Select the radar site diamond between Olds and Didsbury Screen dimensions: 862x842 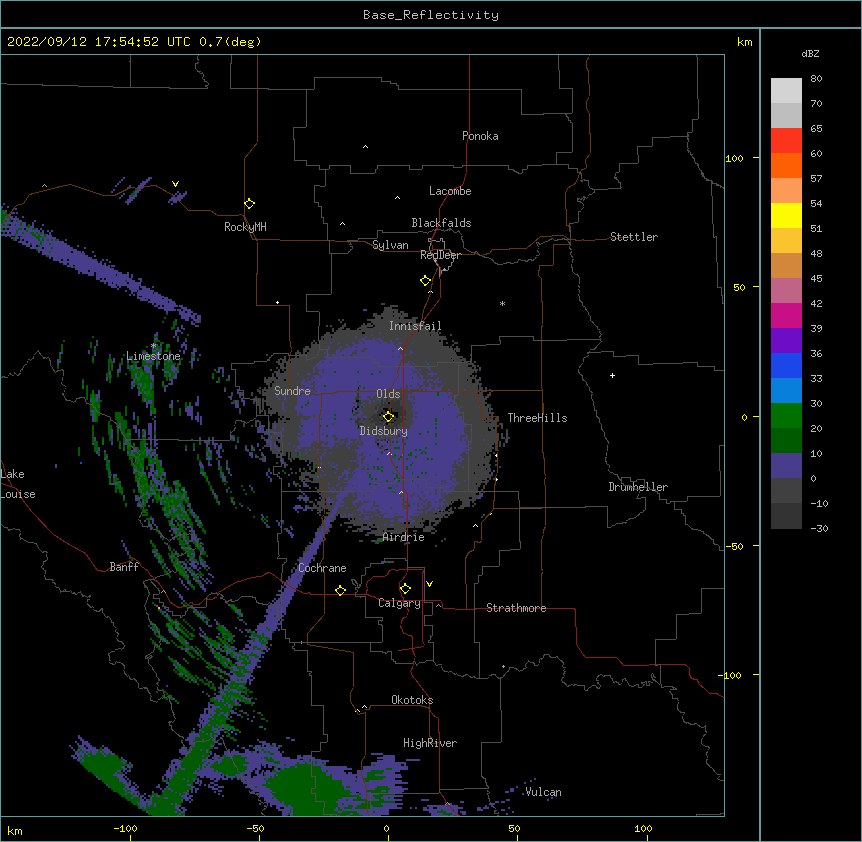click(388, 417)
